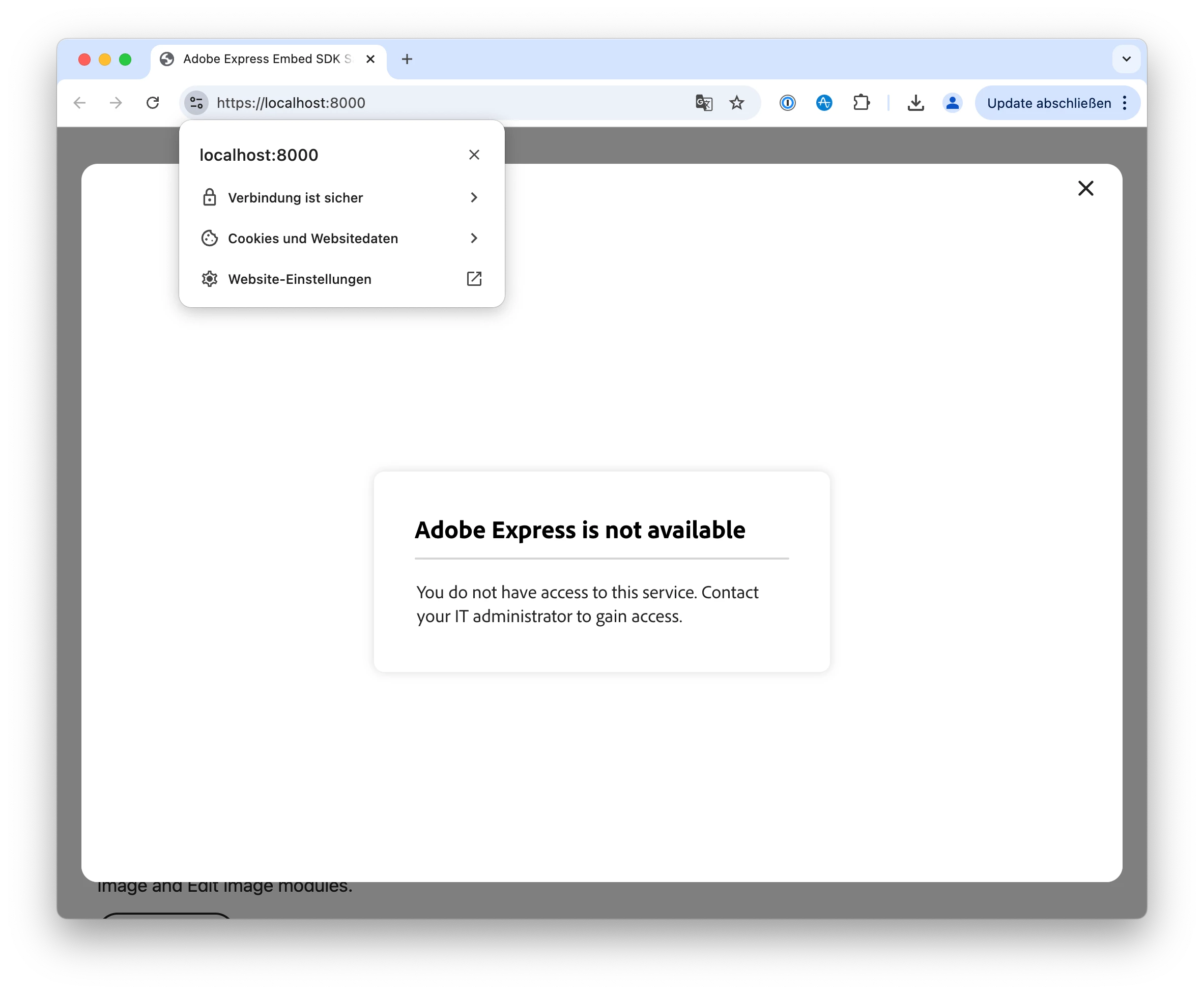Open the Downloads tray icon

(x=915, y=103)
